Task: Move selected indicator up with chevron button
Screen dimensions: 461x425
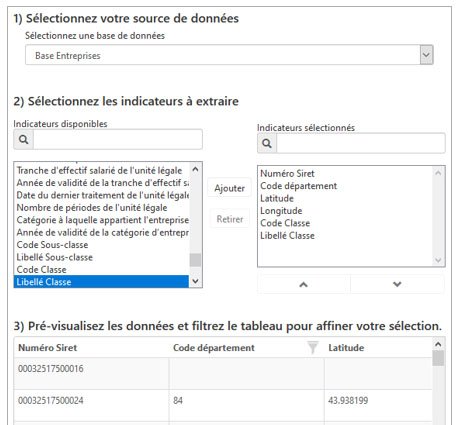Action: point(303,284)
